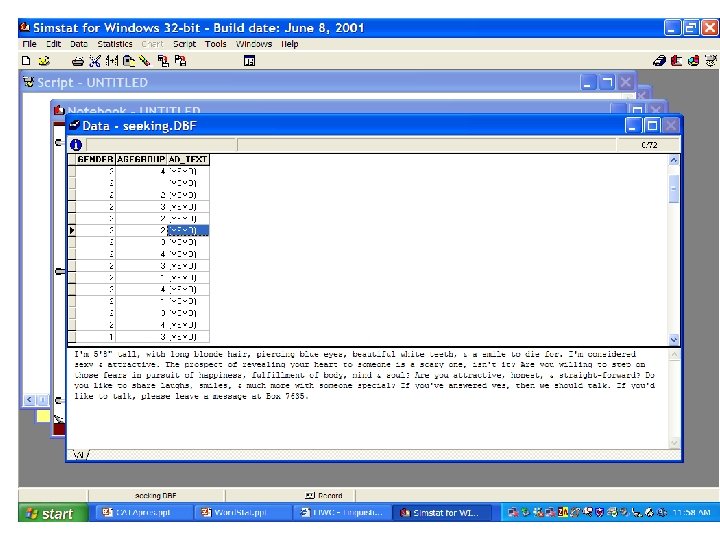Click the record counter field
This screenshot has width=720, height=540.
pos(648,145)
